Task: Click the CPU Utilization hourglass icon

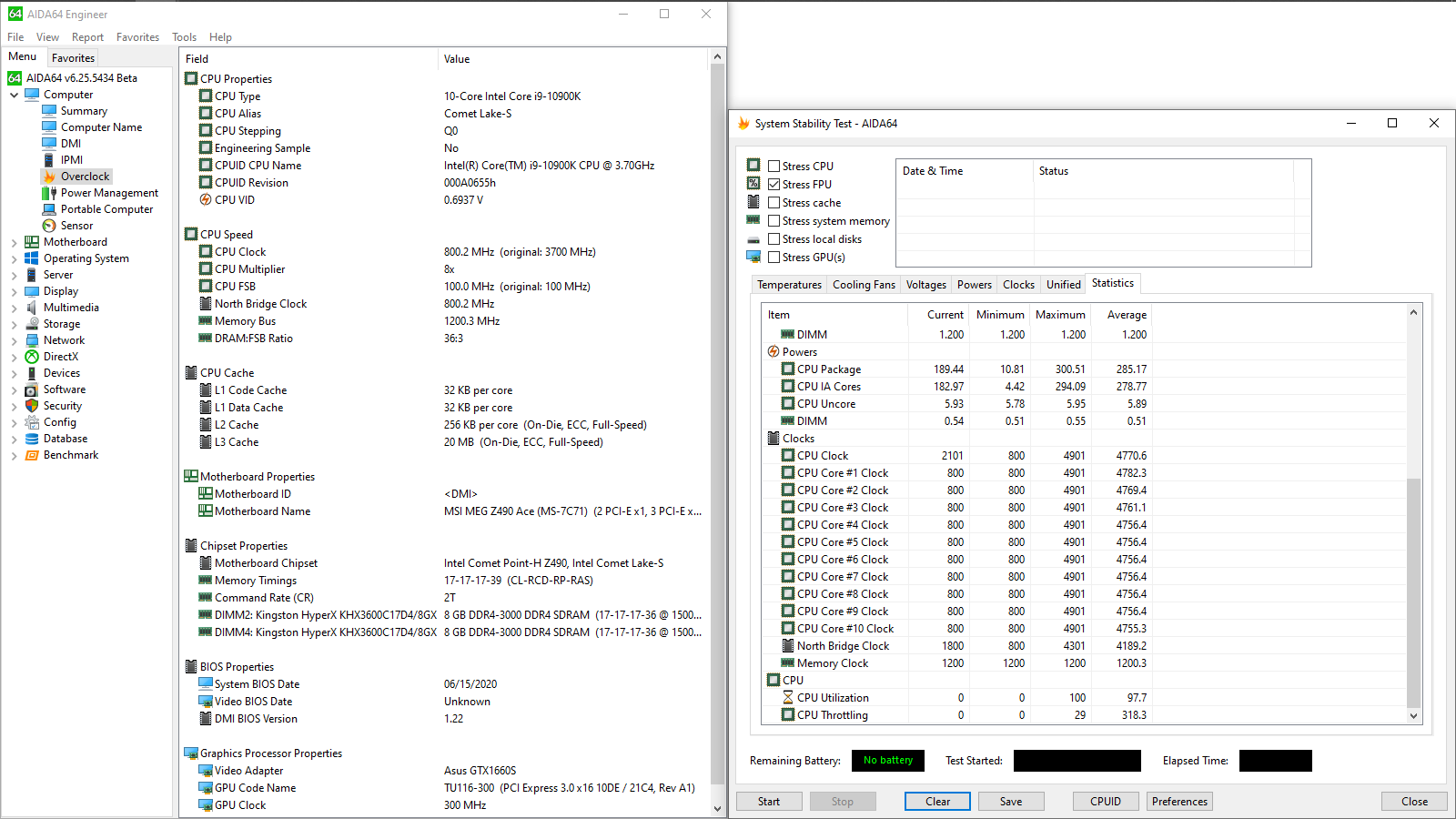Action: click(788, 698)
